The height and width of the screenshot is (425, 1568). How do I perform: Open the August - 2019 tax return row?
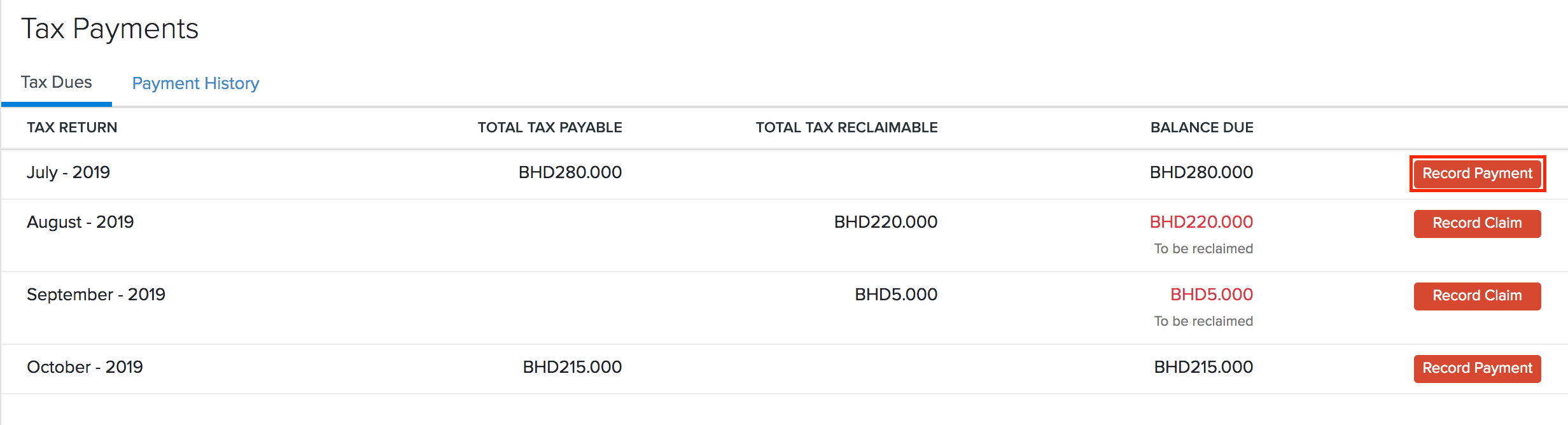pyautogui.click(x=80, y=222)
